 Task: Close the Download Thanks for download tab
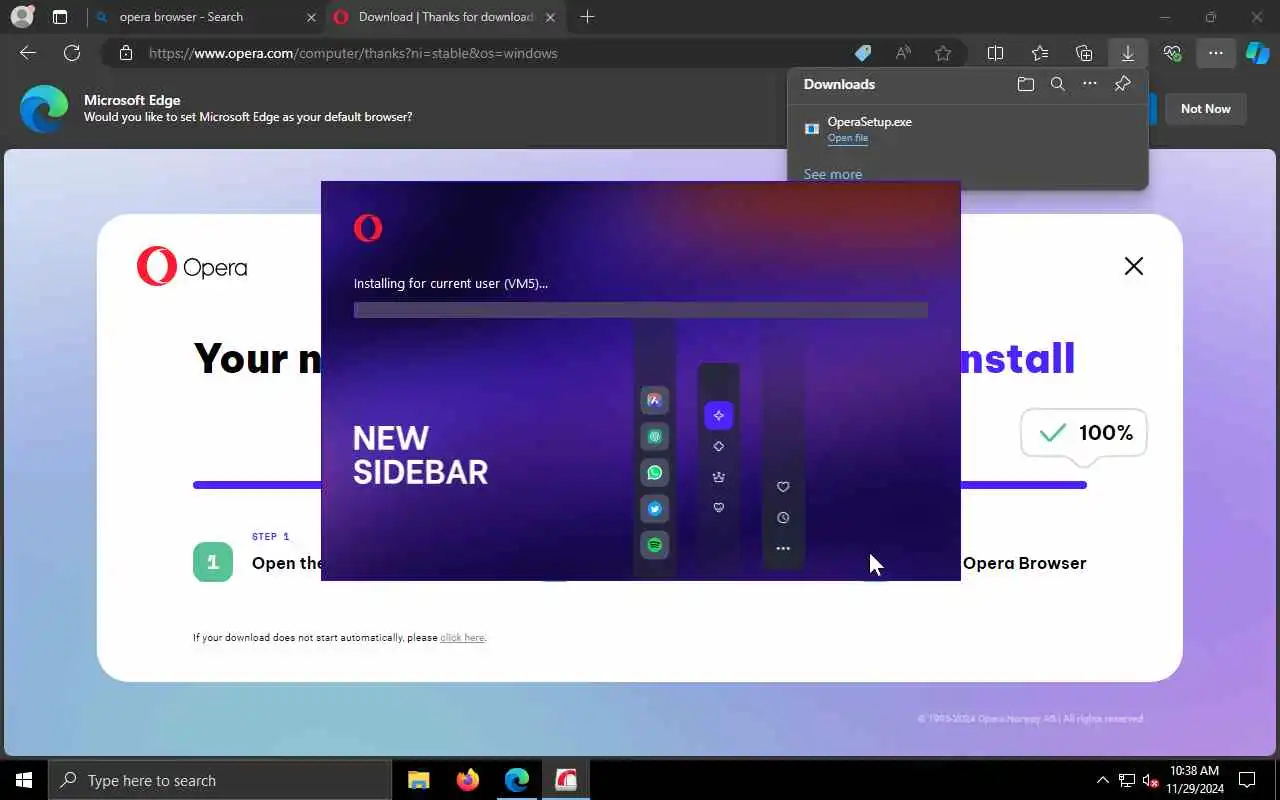[x=550, y=17]
